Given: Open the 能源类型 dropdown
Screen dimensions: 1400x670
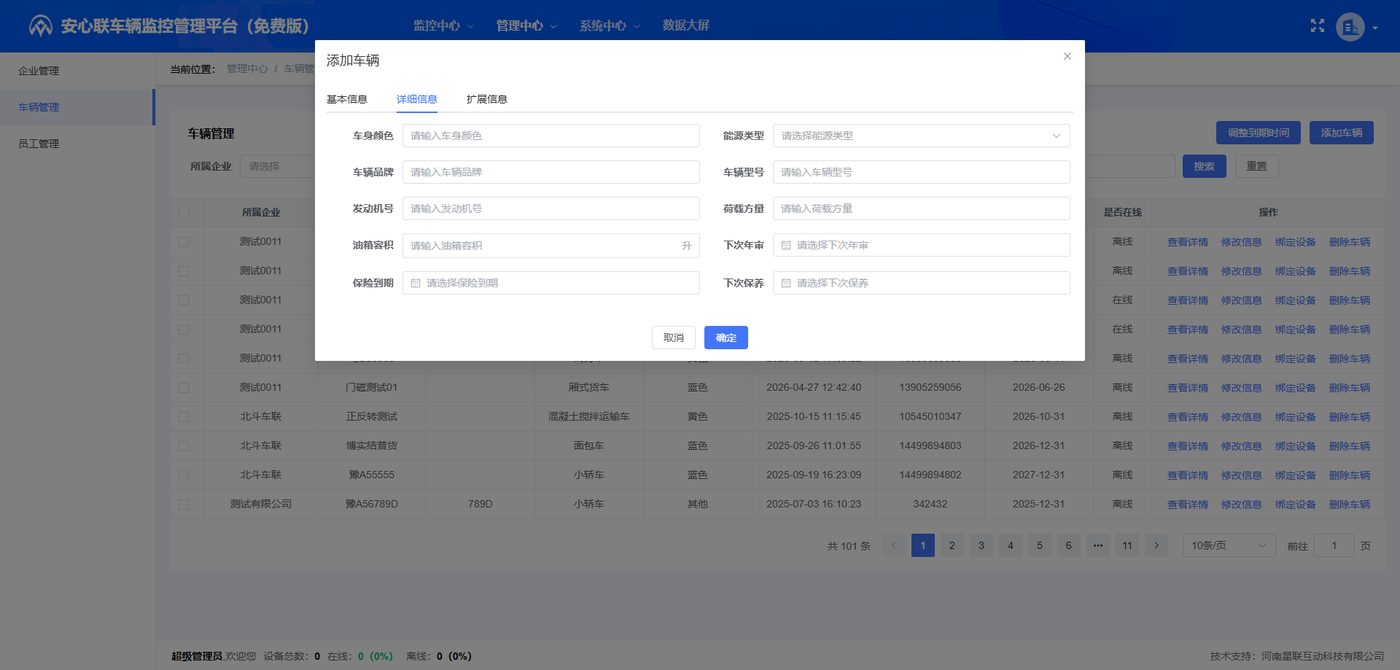Looking at the screenshot, I should click(921, 136).
